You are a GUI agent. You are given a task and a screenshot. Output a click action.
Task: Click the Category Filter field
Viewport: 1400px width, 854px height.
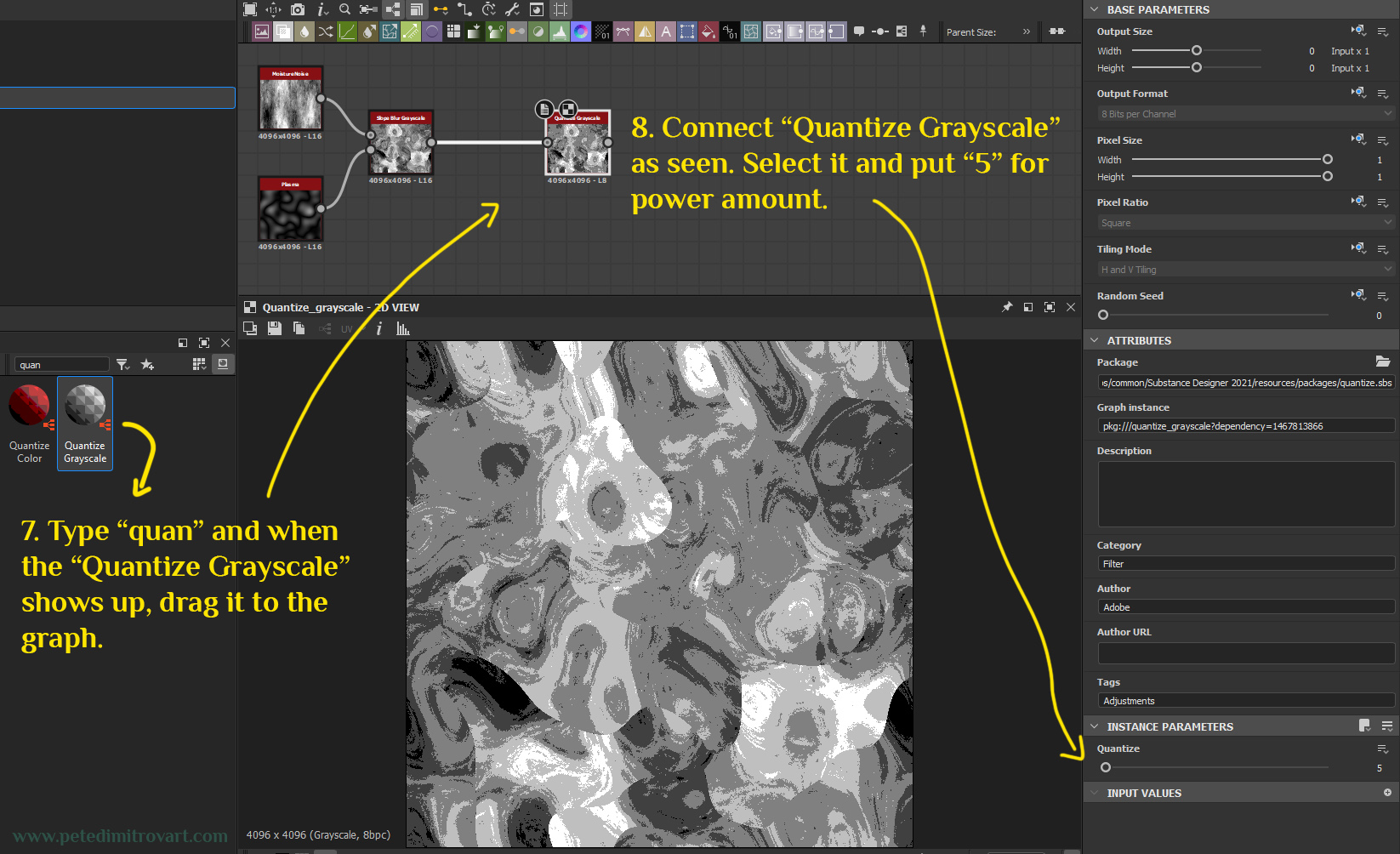(x=1246, y=563)
